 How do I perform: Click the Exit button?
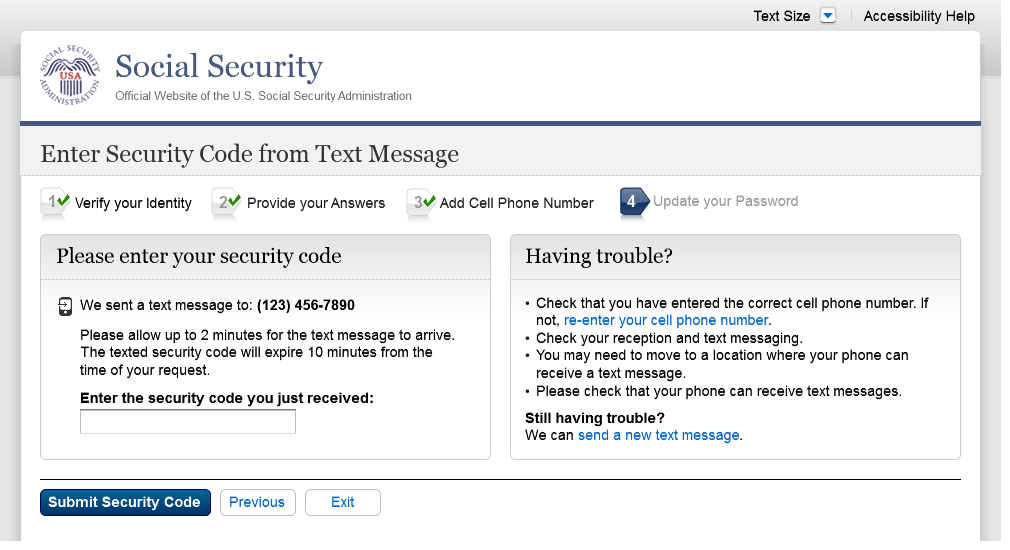coord(343,502)
